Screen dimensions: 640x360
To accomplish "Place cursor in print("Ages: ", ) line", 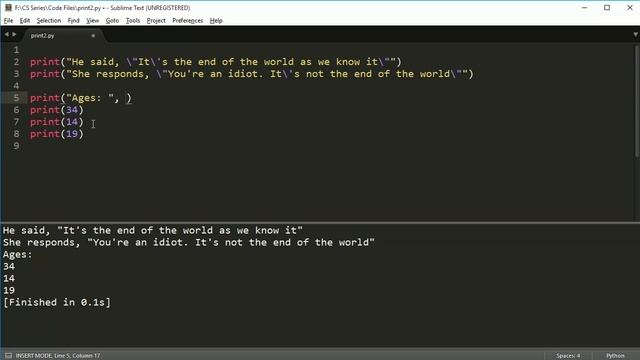I will point(80,98).
